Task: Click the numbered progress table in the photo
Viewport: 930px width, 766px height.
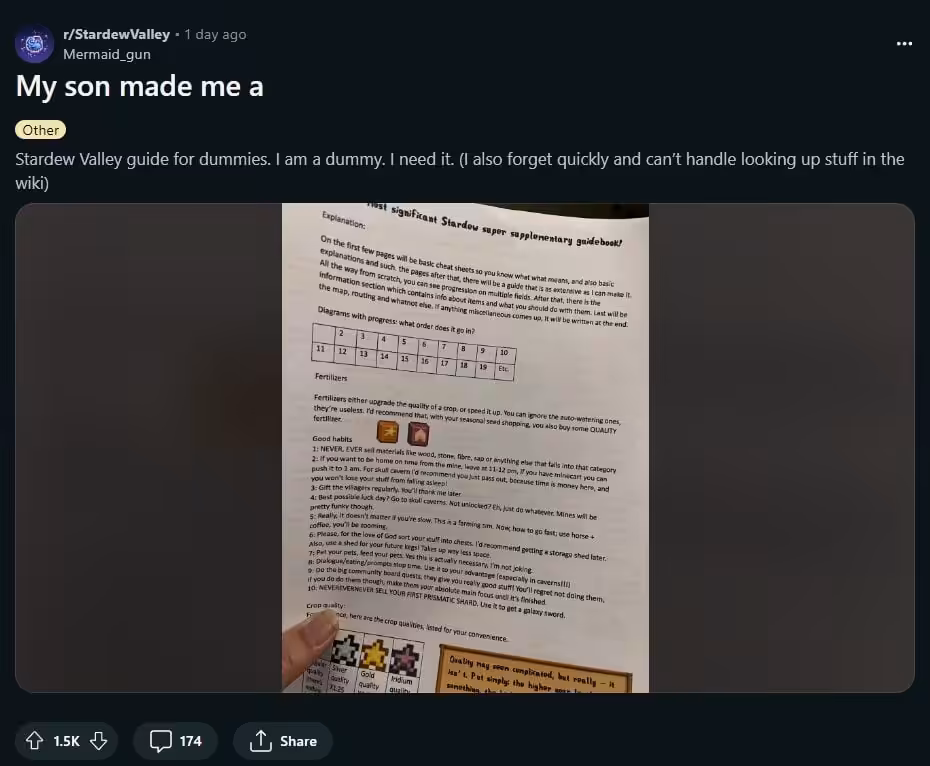Action: tap(413, 352)
